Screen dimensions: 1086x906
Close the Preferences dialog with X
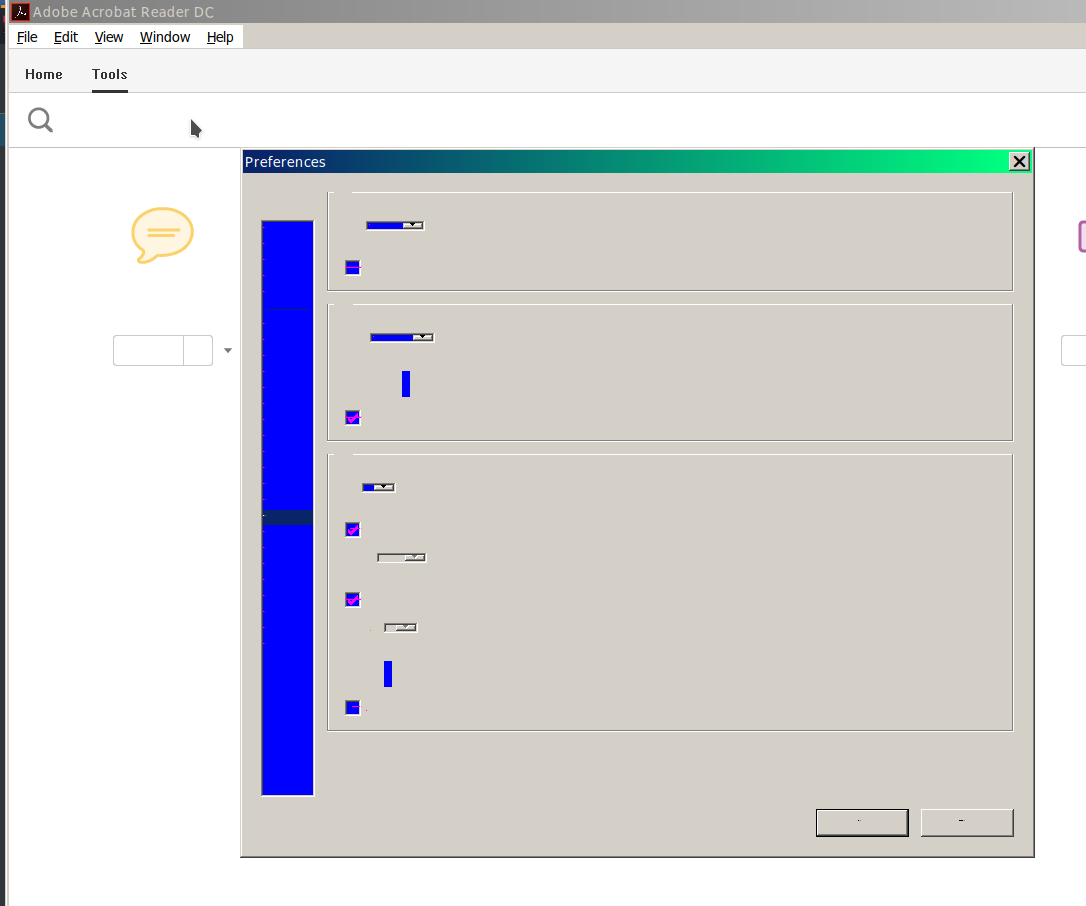[x=1019, y=162]
